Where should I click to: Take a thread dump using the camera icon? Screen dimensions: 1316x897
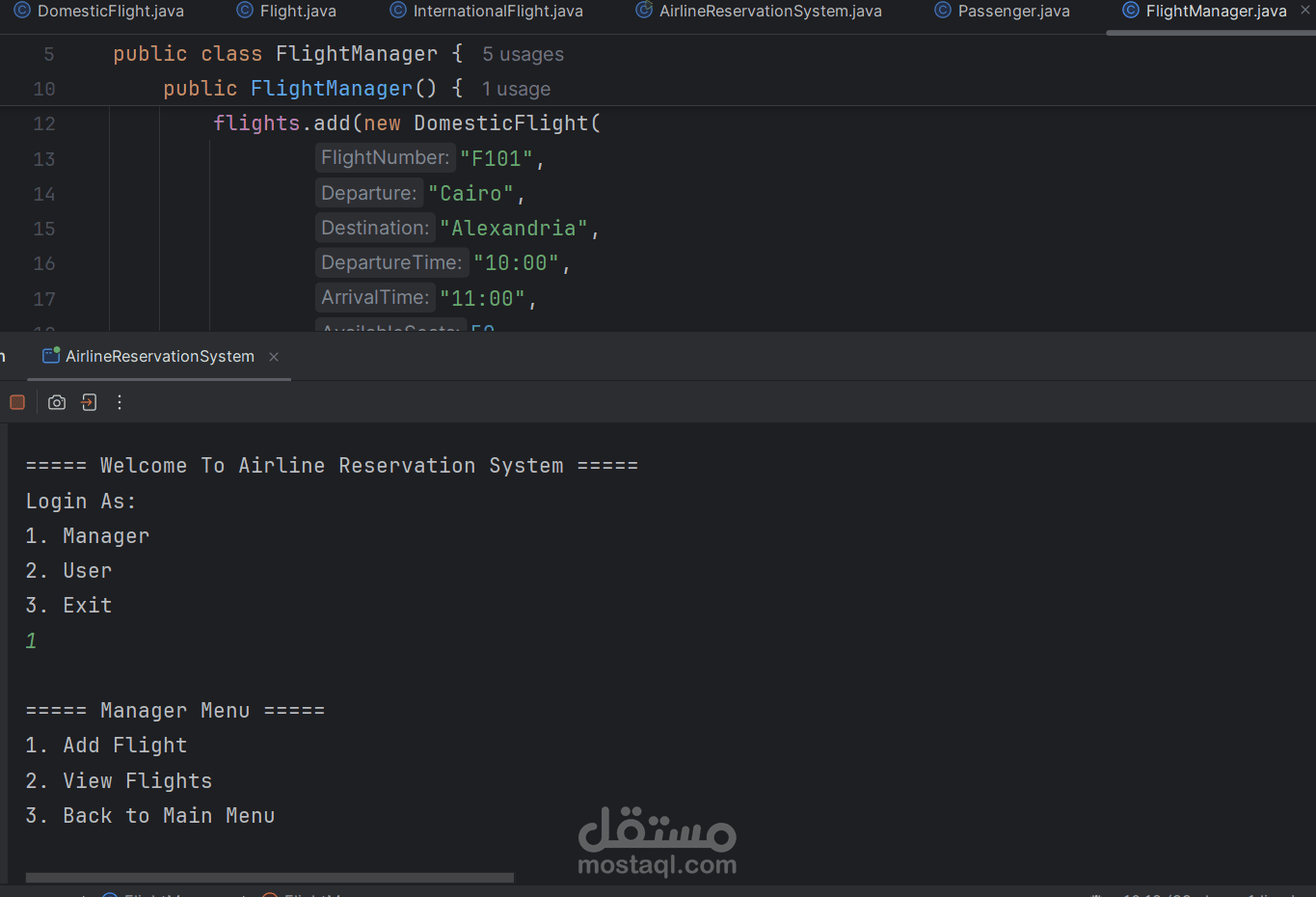click(56, 402)
